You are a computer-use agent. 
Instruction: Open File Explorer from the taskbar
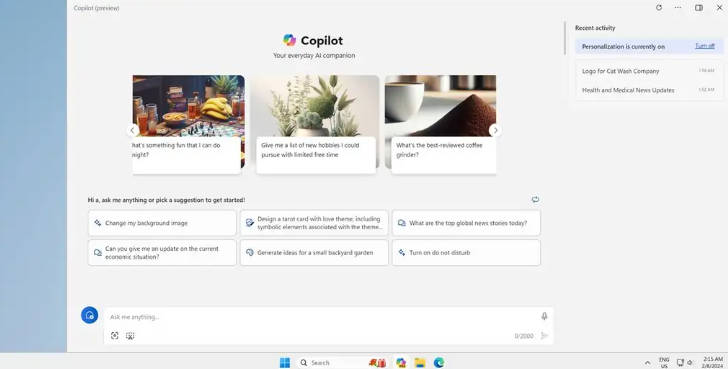420,363
